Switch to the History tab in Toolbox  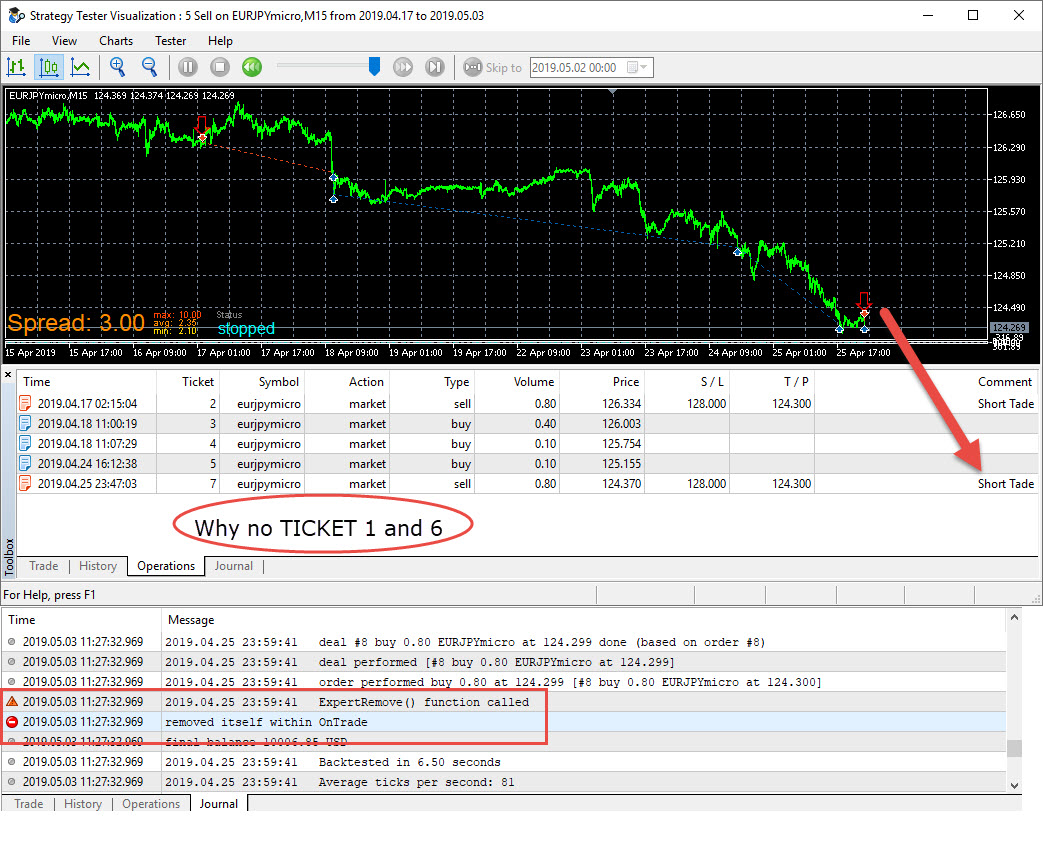tap(98, 566)
